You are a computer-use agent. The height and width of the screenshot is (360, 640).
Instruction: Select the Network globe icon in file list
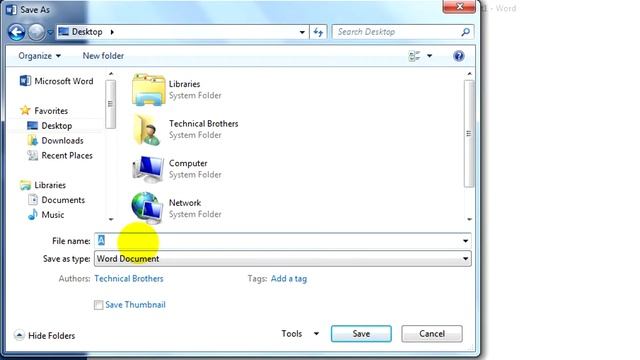(x=147, y=208)
